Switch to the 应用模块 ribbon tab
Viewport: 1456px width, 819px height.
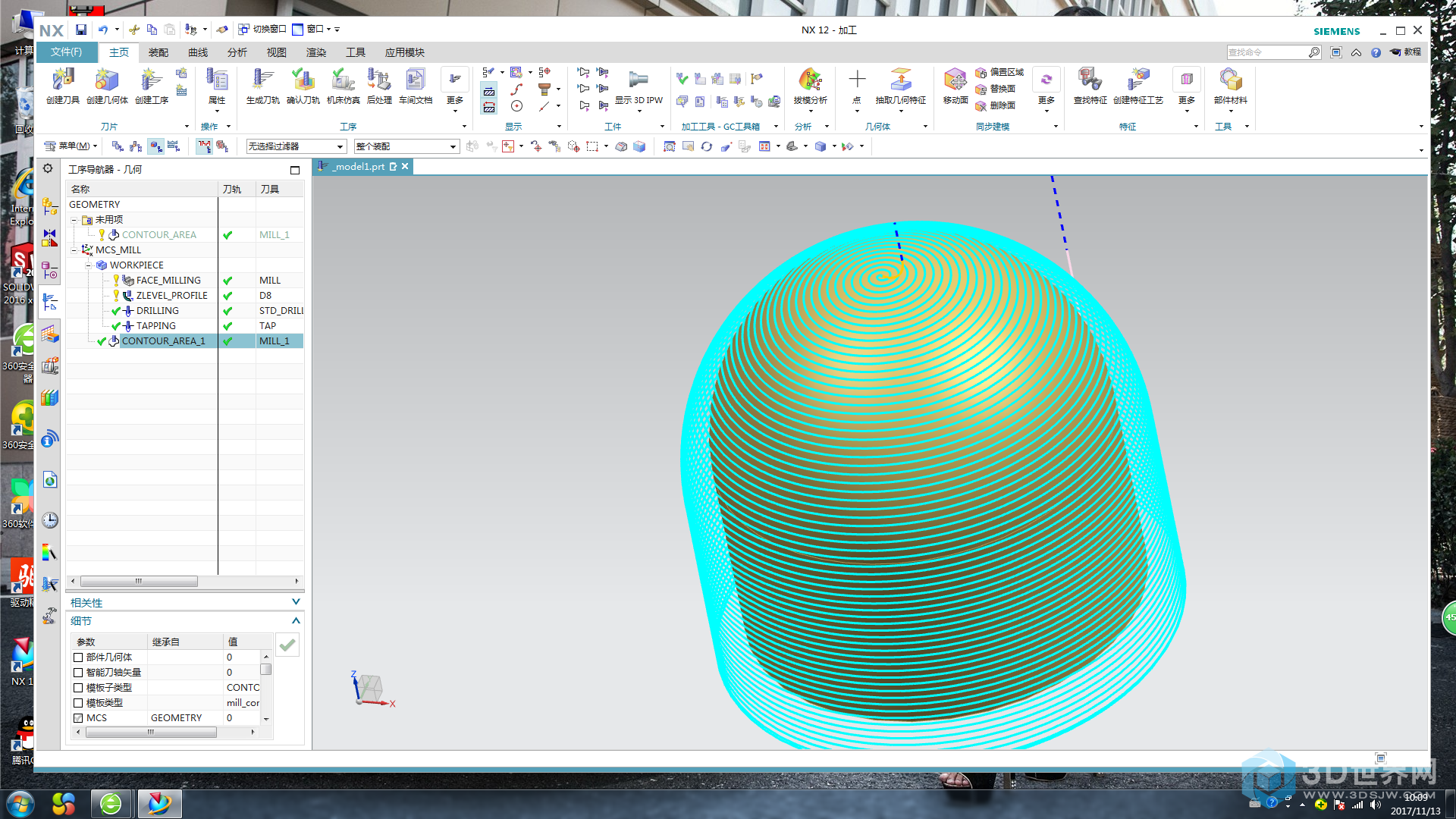405,52
